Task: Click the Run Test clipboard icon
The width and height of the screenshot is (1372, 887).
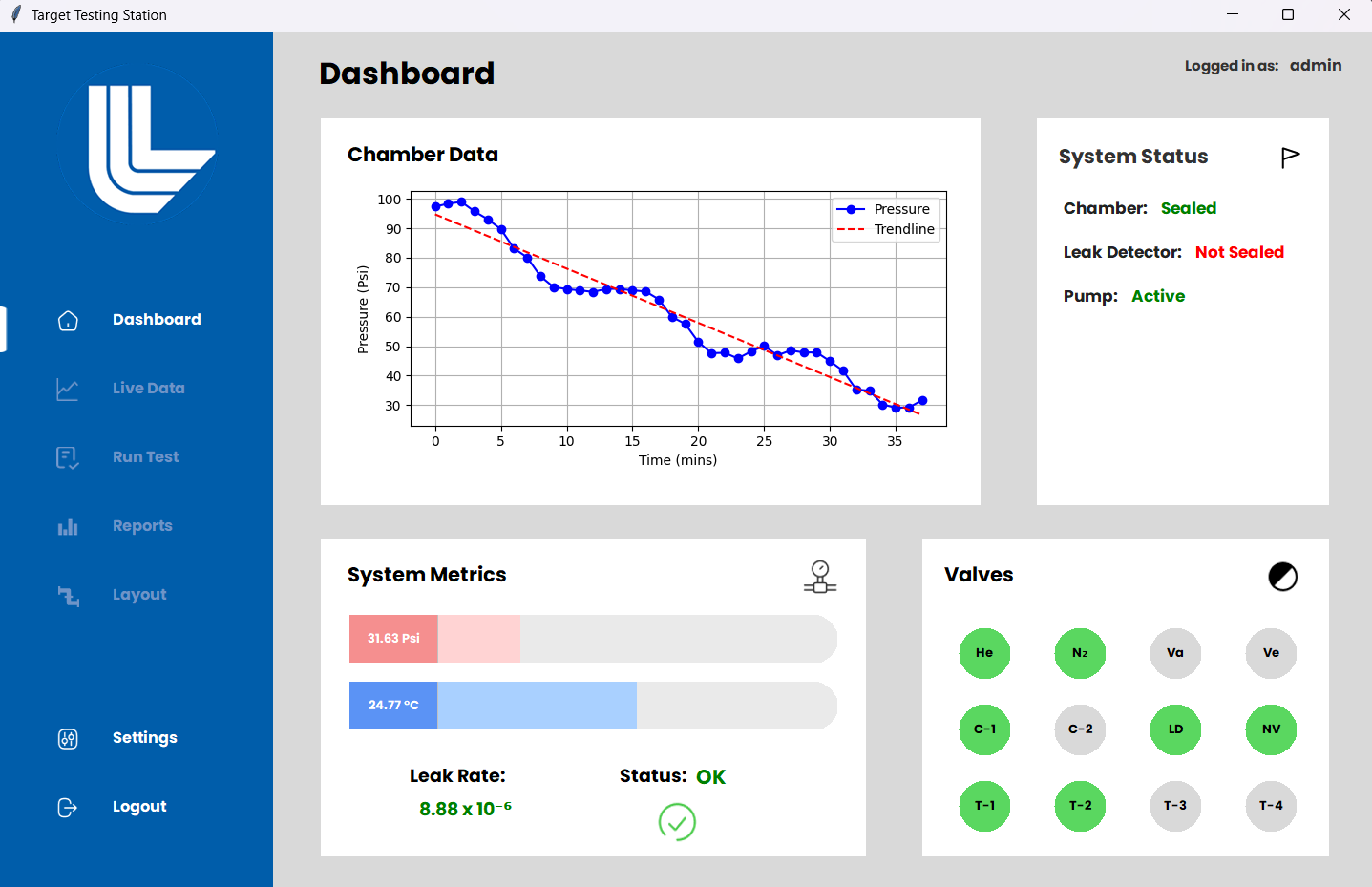Action: tap(68, 457)
